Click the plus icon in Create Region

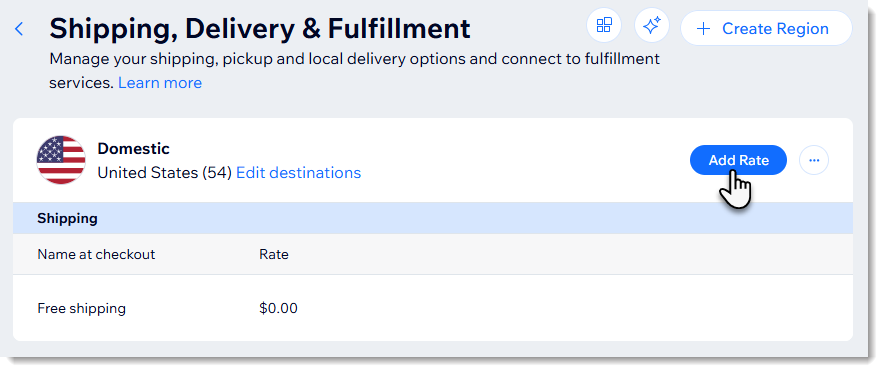click(703, 29)
